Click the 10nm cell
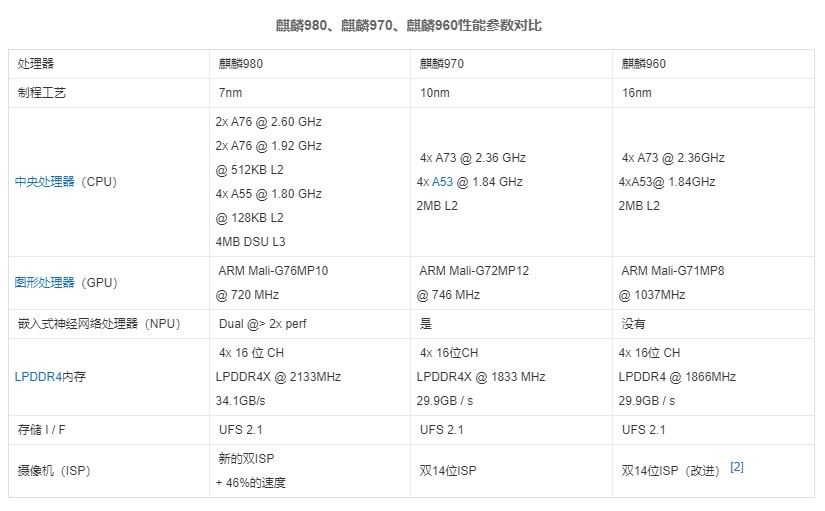Viewport: 825px width, 511px height. pos(432,93)
